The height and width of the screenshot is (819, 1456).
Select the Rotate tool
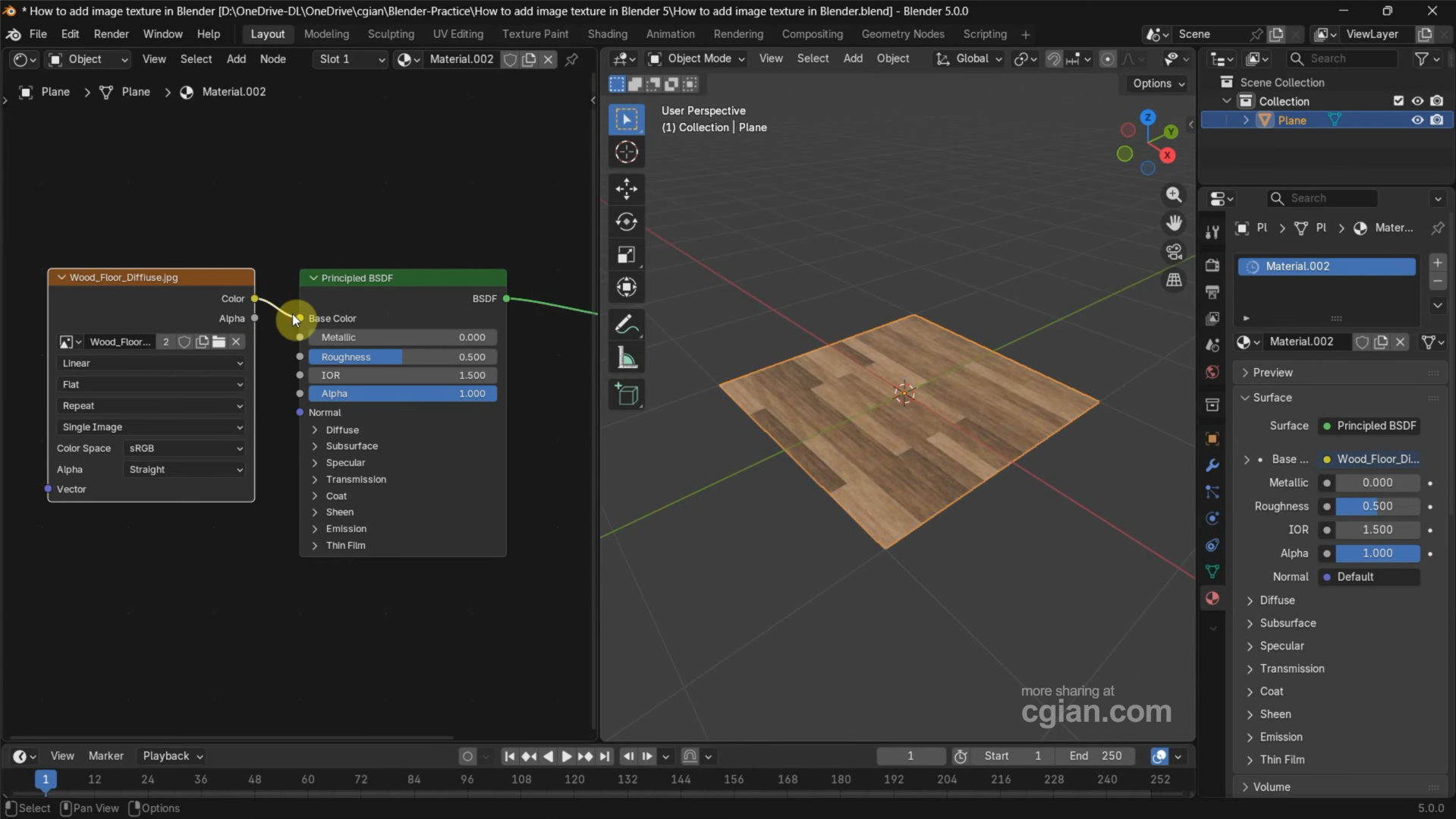pyautogui.click(x=626, y=222)
